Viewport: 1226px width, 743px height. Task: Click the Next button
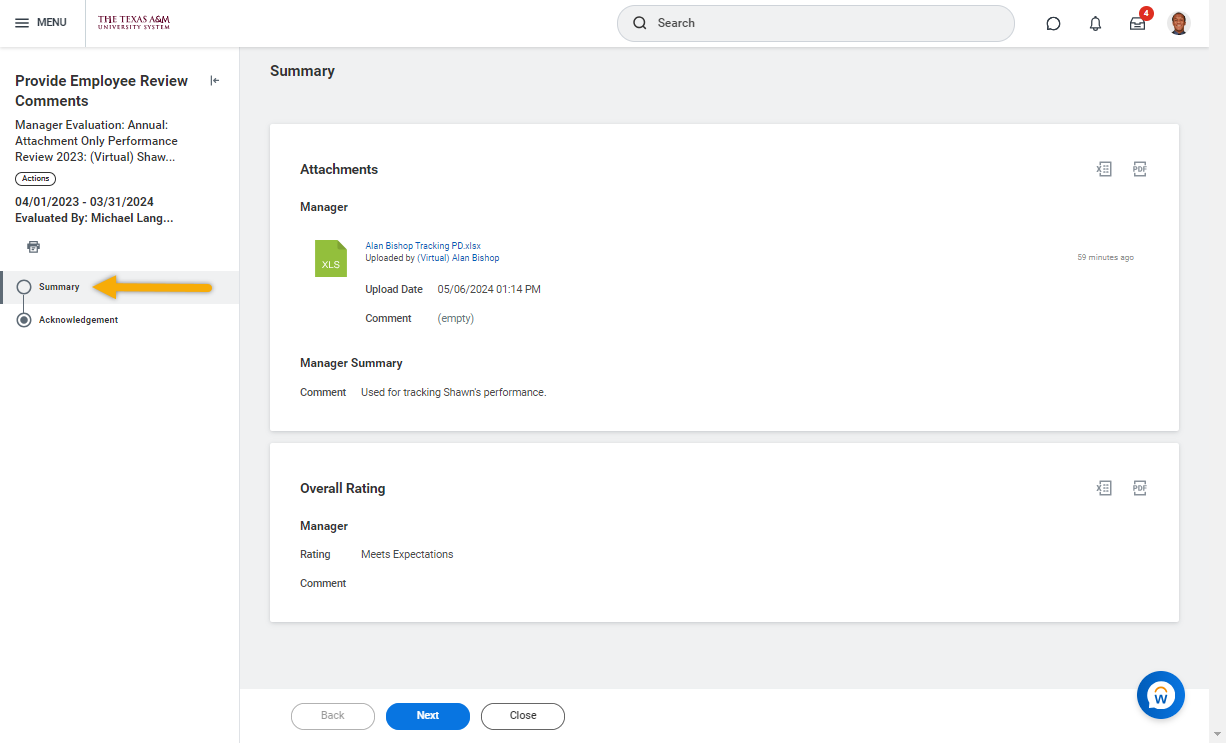427,716
